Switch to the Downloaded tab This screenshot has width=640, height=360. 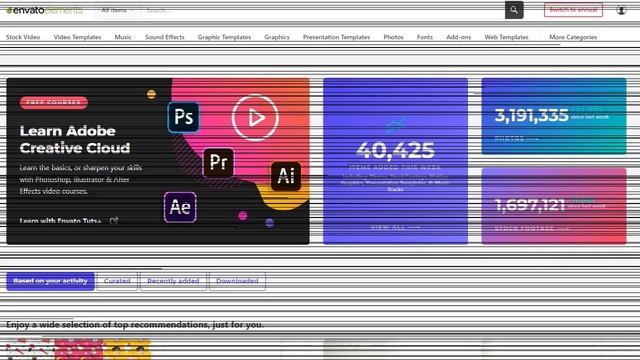click(237, 281)
